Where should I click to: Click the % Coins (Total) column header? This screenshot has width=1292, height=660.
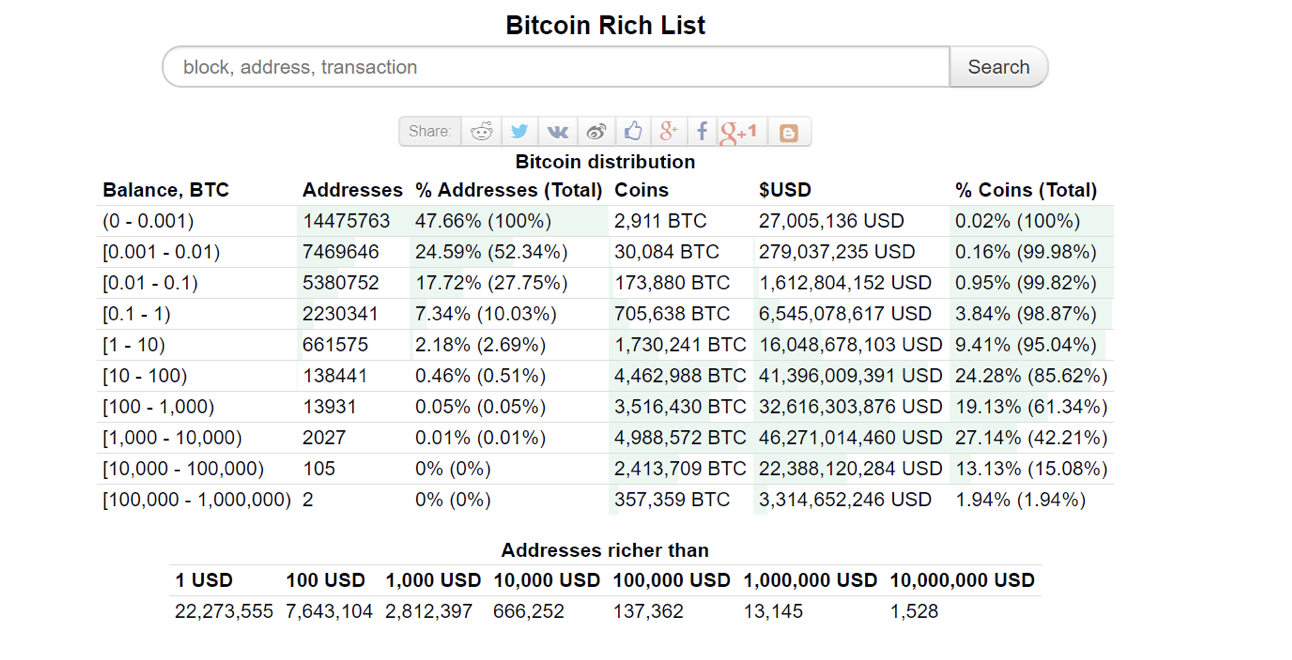tap(1023, 189)
